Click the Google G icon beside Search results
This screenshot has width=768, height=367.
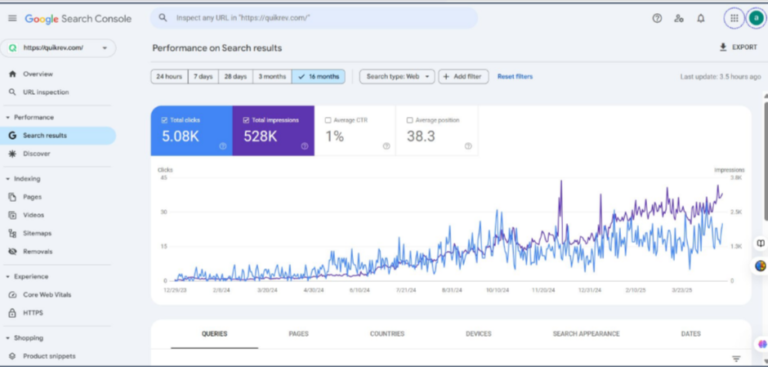pos(13,136)
